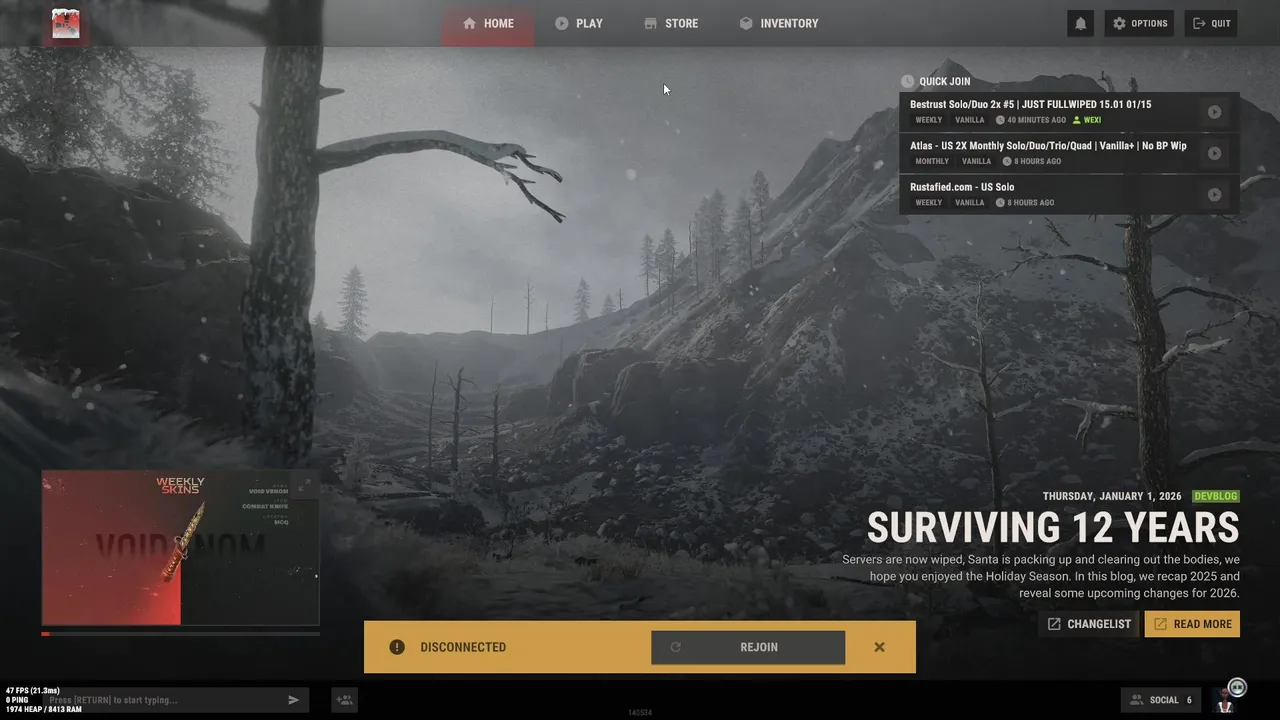
Task: Click the date Thursday, January 1, 2026
Action: pos(1112,496)
